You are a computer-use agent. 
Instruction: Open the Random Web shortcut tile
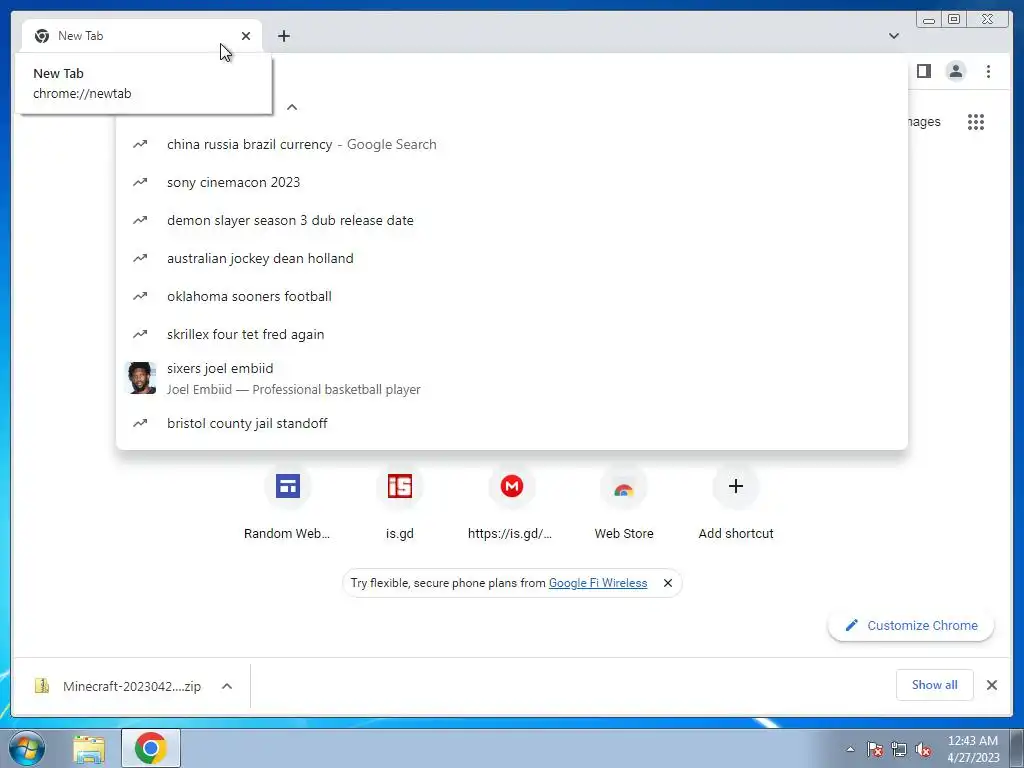tap(287, 504)
